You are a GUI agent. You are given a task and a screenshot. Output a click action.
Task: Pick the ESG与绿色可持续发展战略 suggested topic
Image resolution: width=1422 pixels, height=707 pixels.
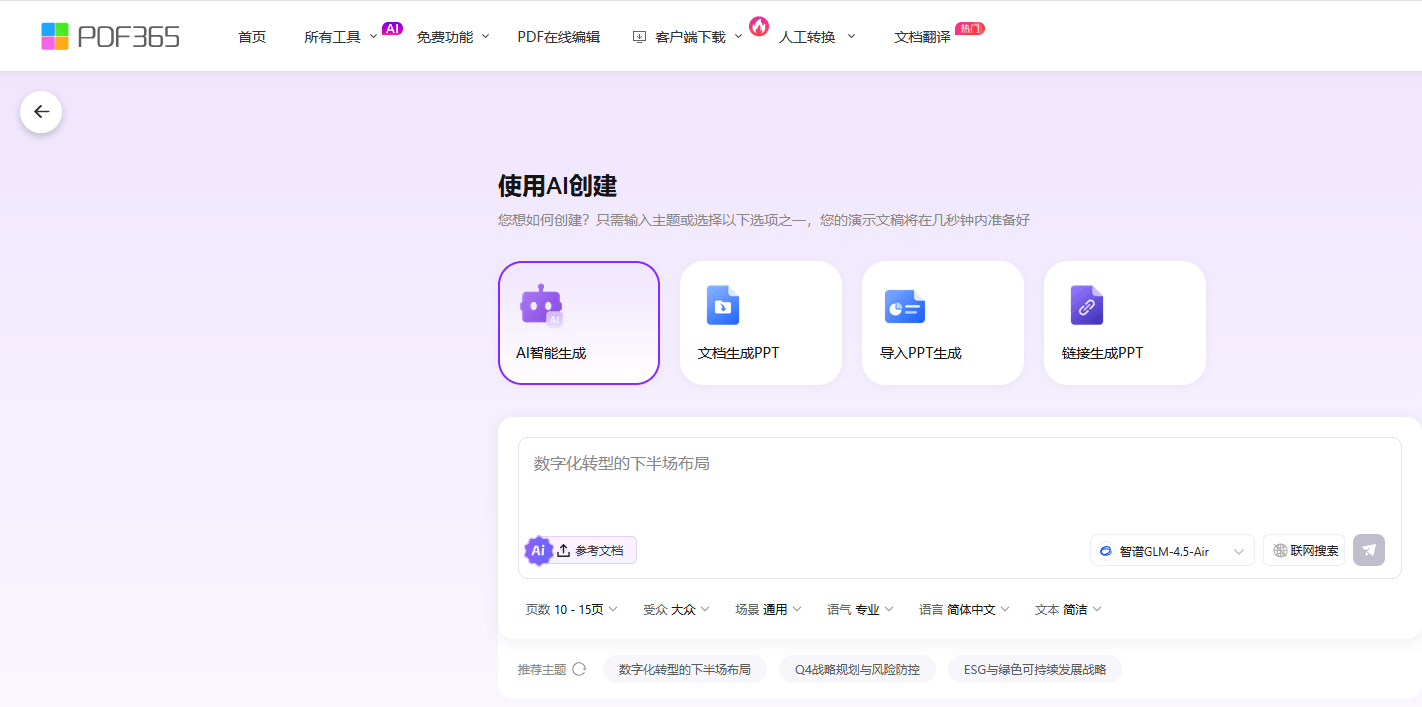click(x=1035, y=669)
